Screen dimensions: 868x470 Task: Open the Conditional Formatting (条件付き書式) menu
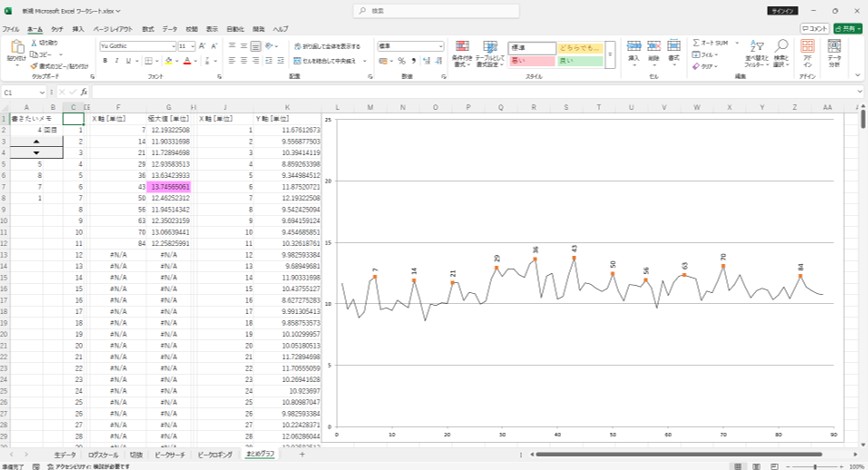click(462, 54)
